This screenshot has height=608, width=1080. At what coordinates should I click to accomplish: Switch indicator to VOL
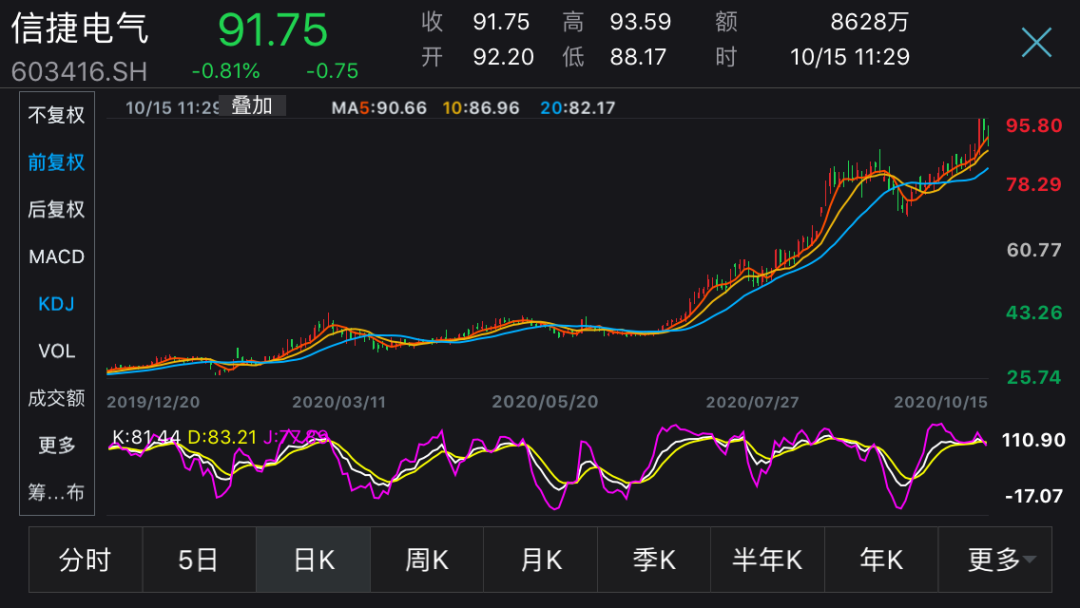(56, 351)
